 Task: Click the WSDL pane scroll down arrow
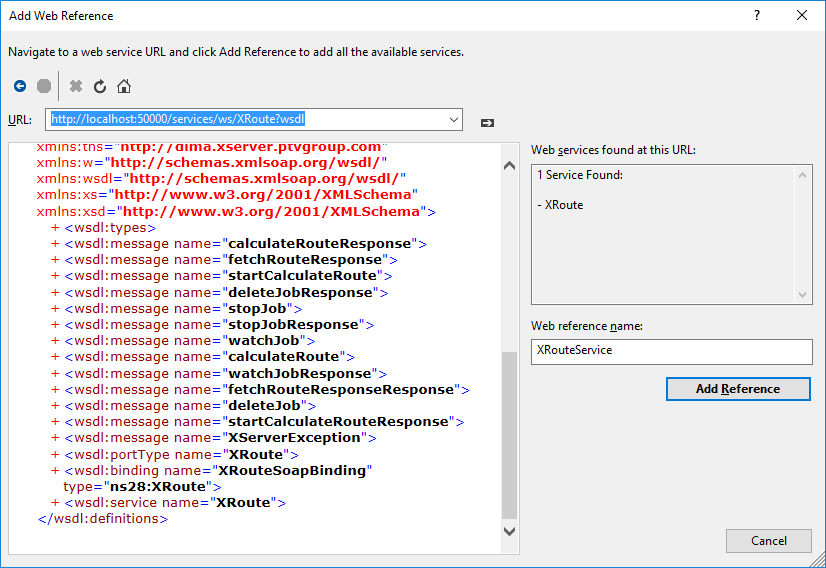[x=510, y=532]
